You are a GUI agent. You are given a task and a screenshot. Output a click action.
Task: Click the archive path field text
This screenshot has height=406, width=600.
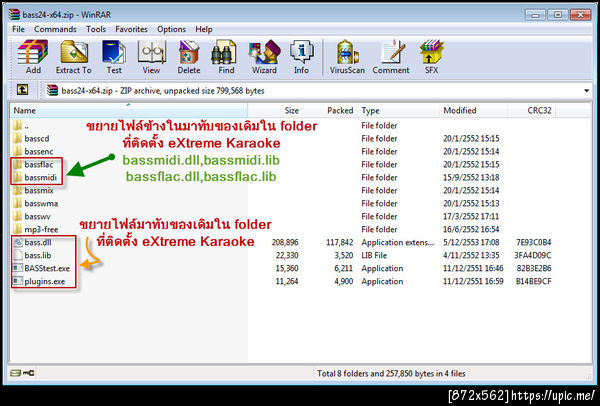(163, 91)
